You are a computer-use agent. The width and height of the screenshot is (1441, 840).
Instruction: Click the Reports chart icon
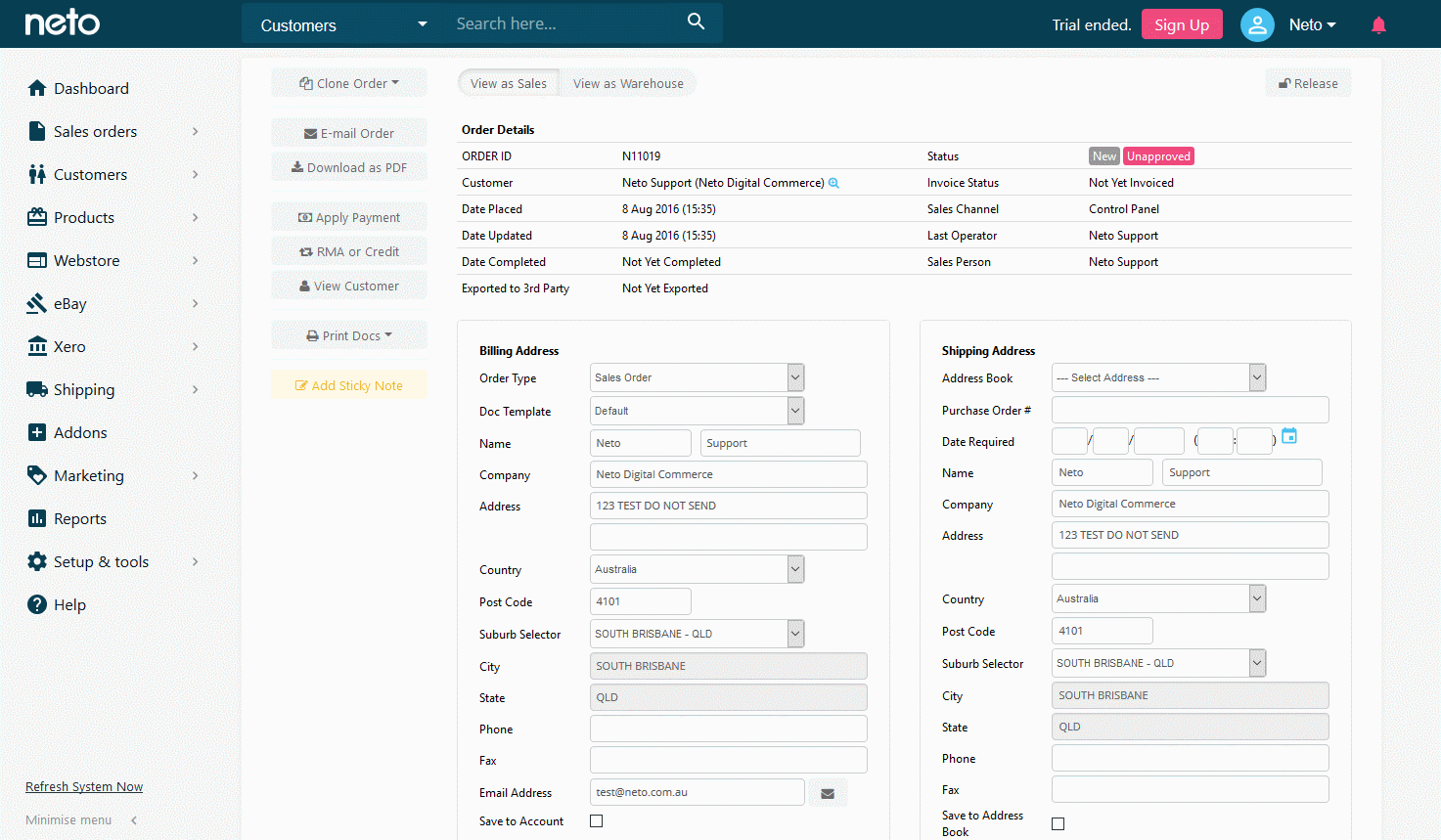tap(37, 518)
